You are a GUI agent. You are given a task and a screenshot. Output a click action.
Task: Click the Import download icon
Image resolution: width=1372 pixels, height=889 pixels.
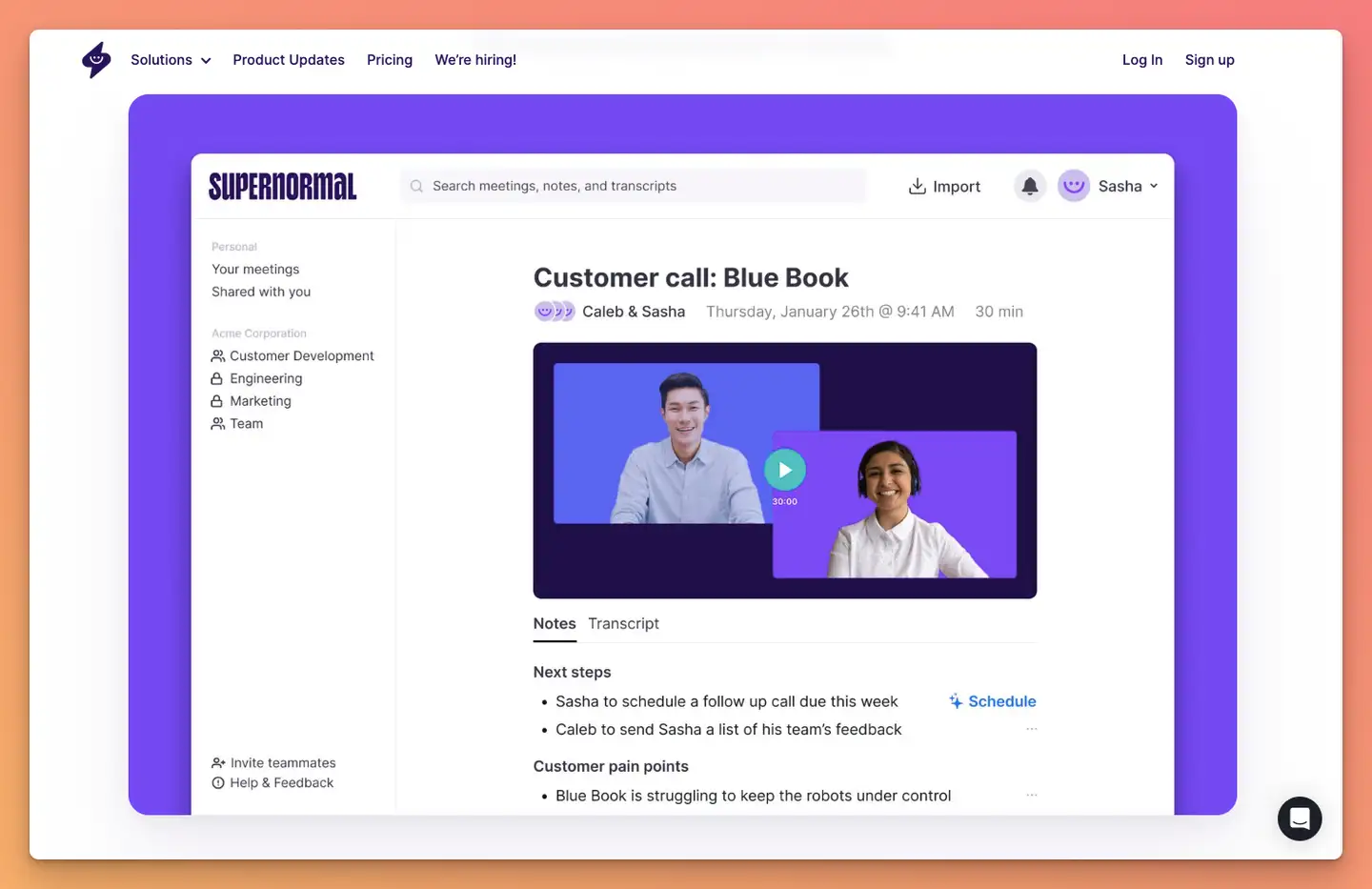pos(918,186)
